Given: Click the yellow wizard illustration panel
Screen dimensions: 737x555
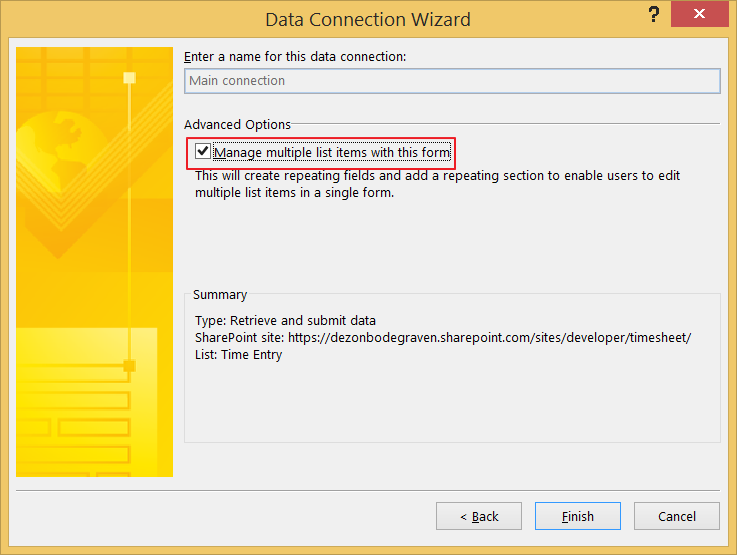Looking at the screenshot, I should click(94, 262).
